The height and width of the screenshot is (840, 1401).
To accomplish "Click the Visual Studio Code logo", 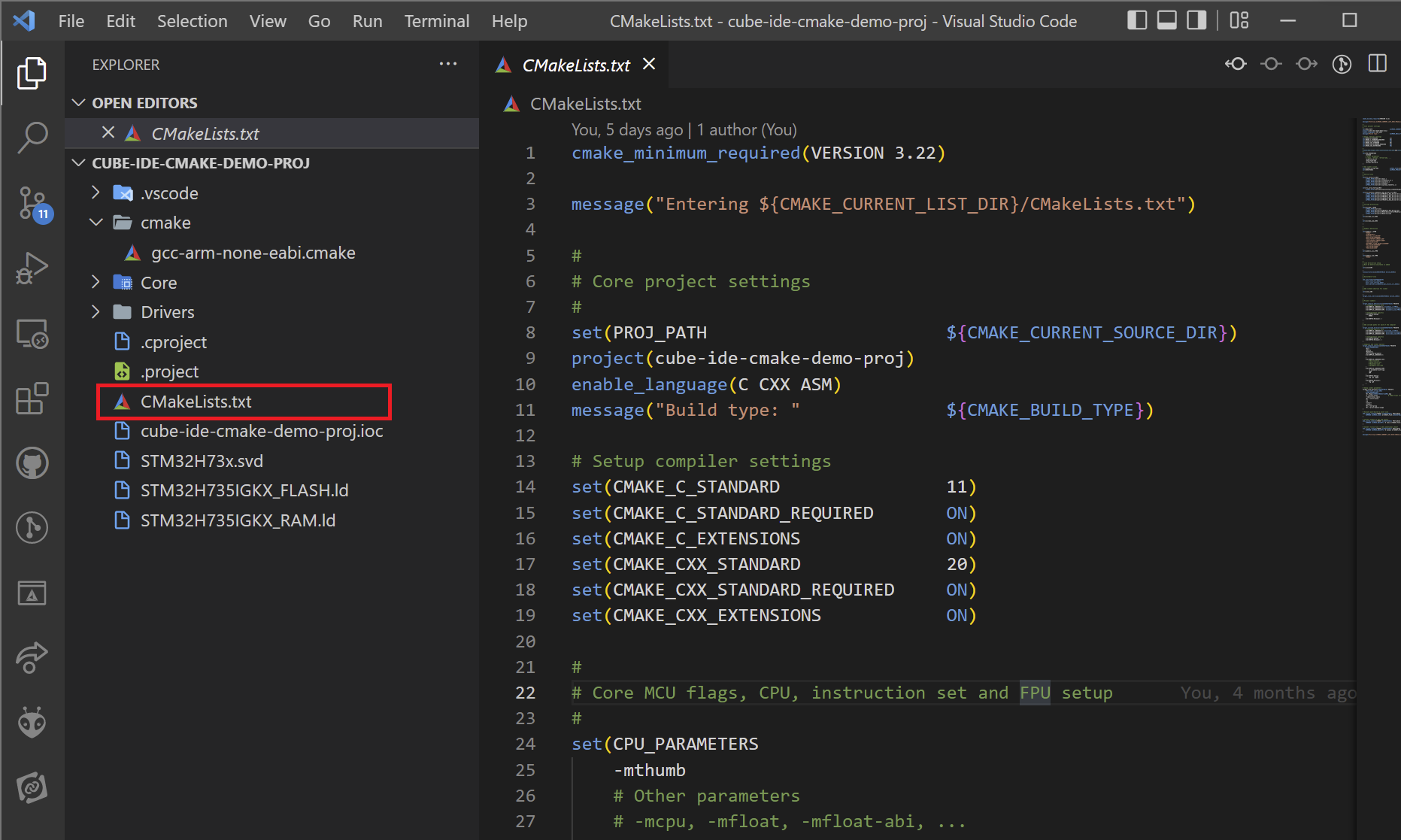I will click(x=23, y=20).
